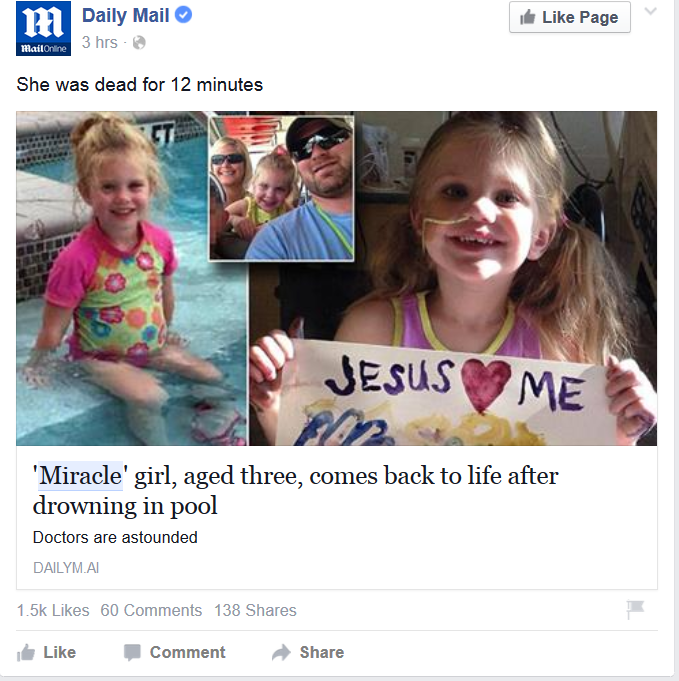This screenshot has width=679, height=681.
Task: Click the report flag icon
Action: tap(635, 609)
